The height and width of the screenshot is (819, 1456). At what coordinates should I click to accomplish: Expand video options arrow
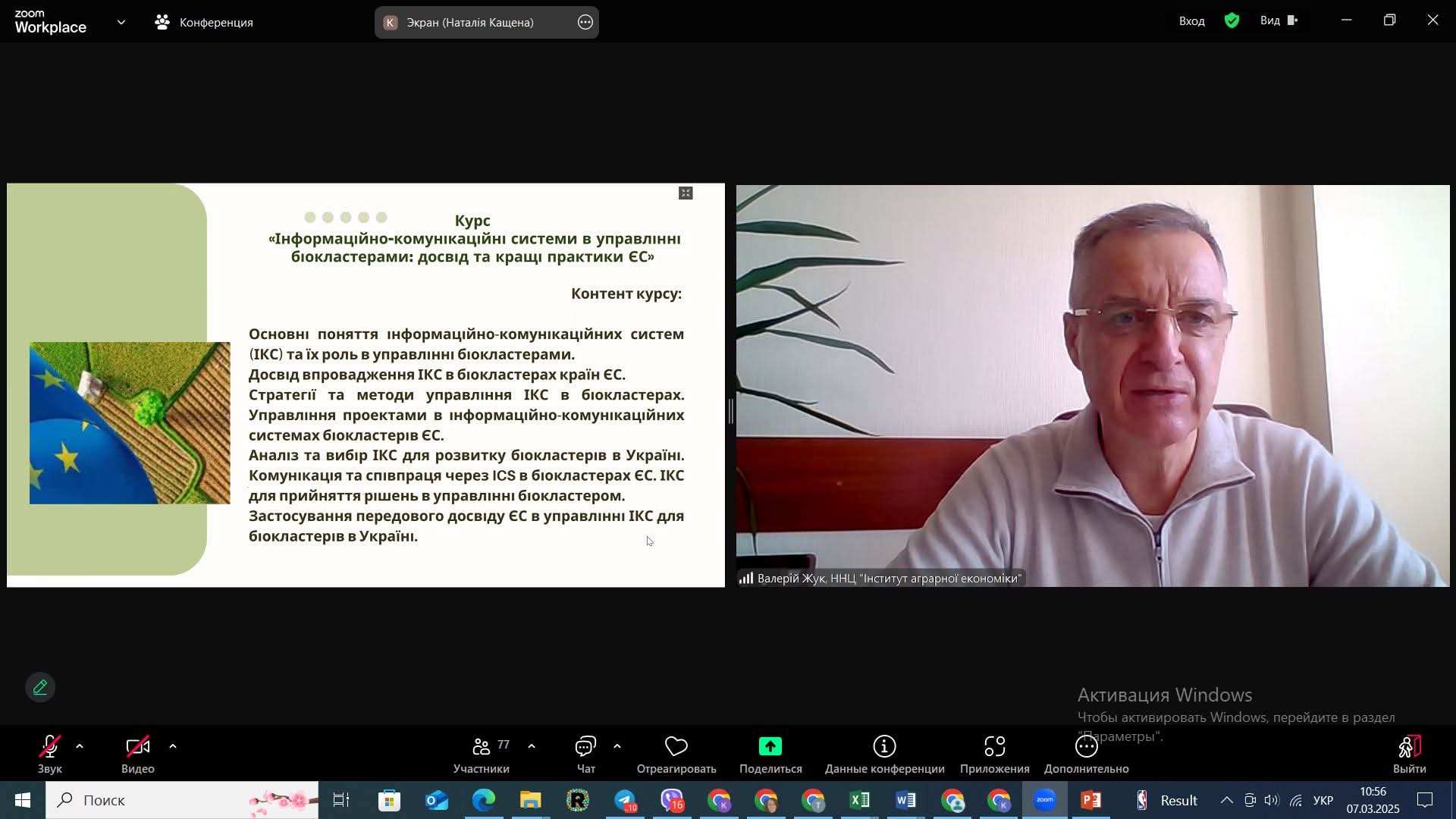click(x=173, y=747)
